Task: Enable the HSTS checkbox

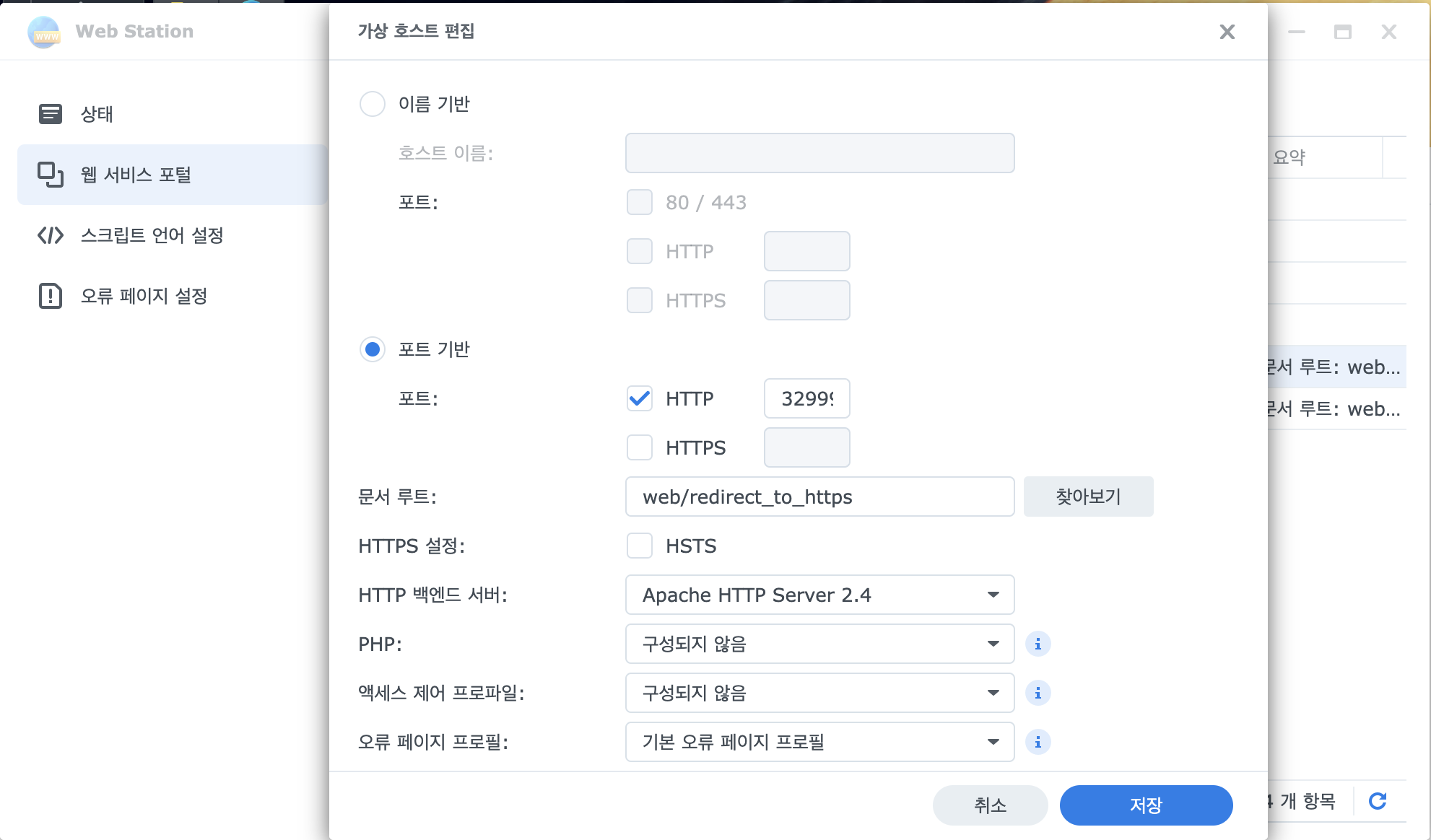Action: click(640, 546)
